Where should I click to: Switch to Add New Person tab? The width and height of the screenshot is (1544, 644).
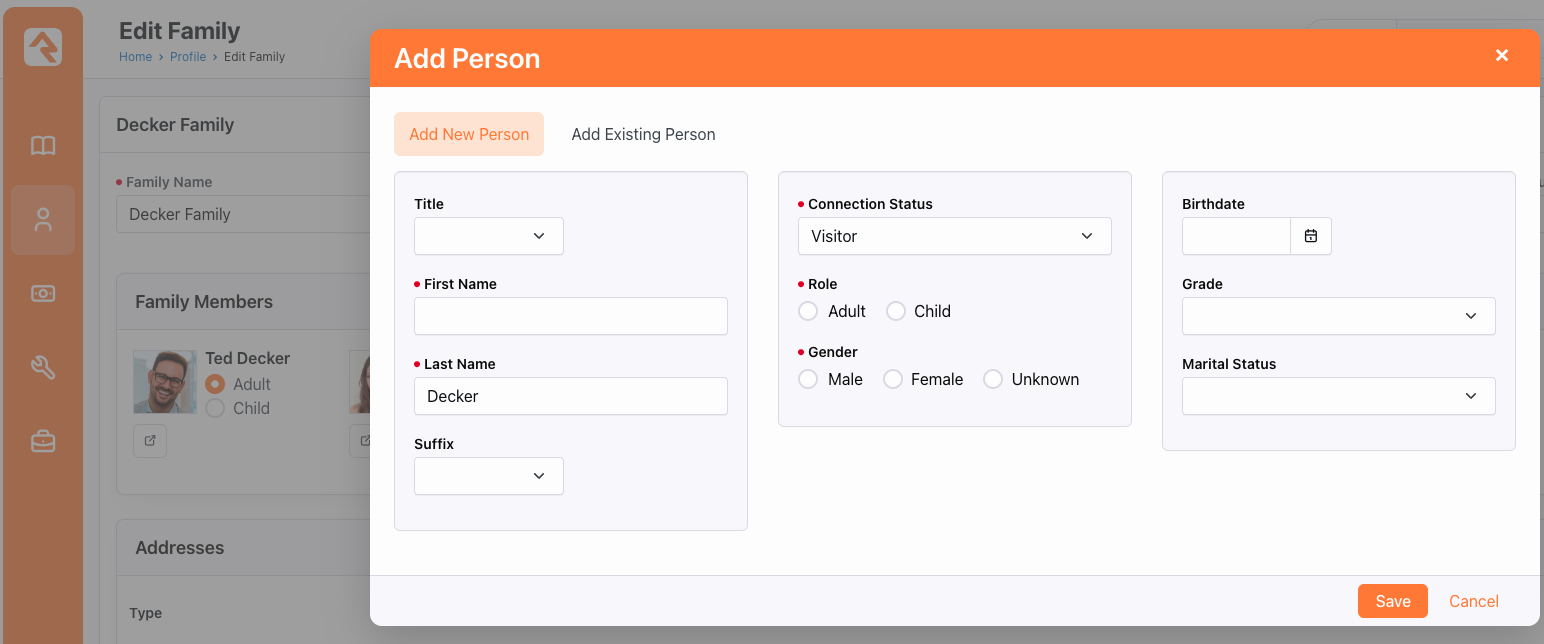point(469,134)
